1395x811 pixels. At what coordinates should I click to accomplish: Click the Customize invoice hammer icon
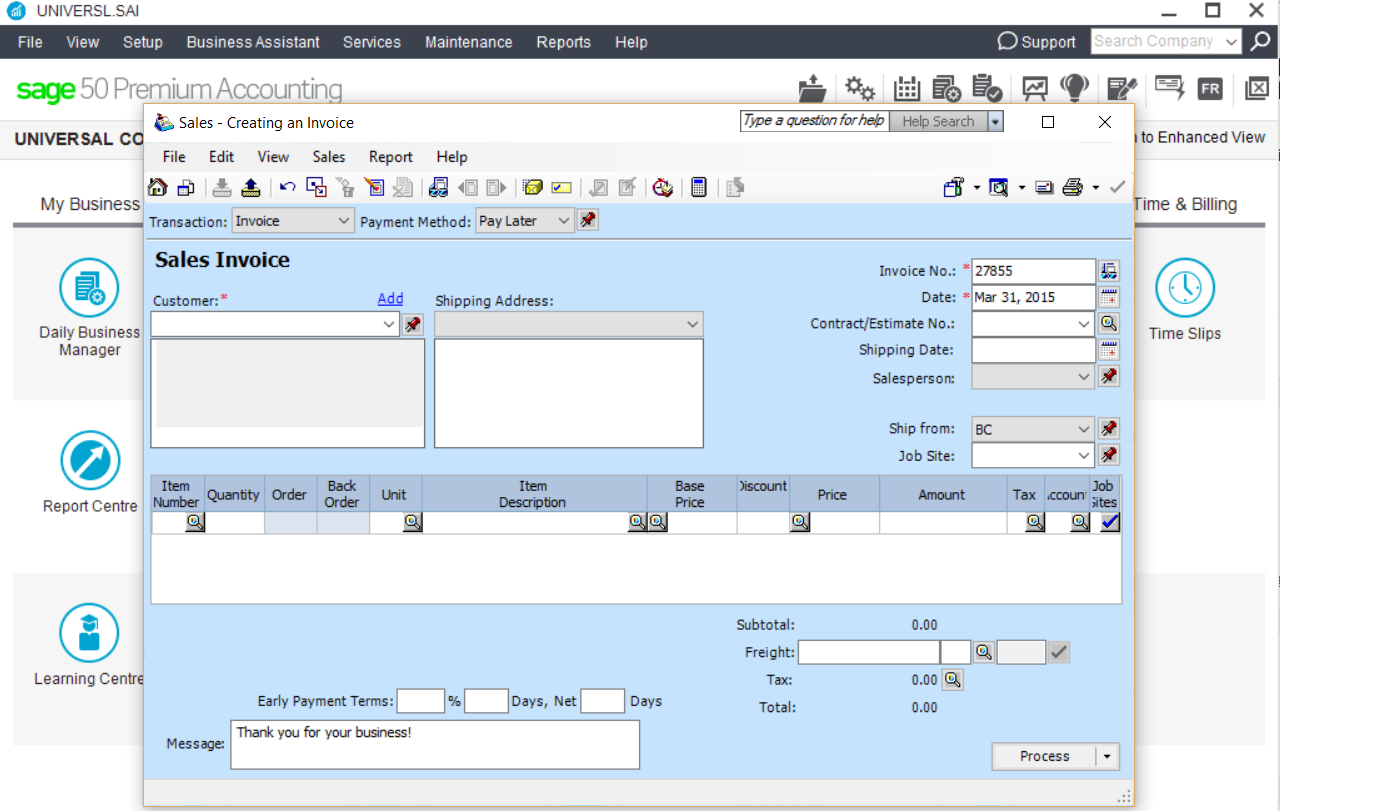click(x=953, y=187)
